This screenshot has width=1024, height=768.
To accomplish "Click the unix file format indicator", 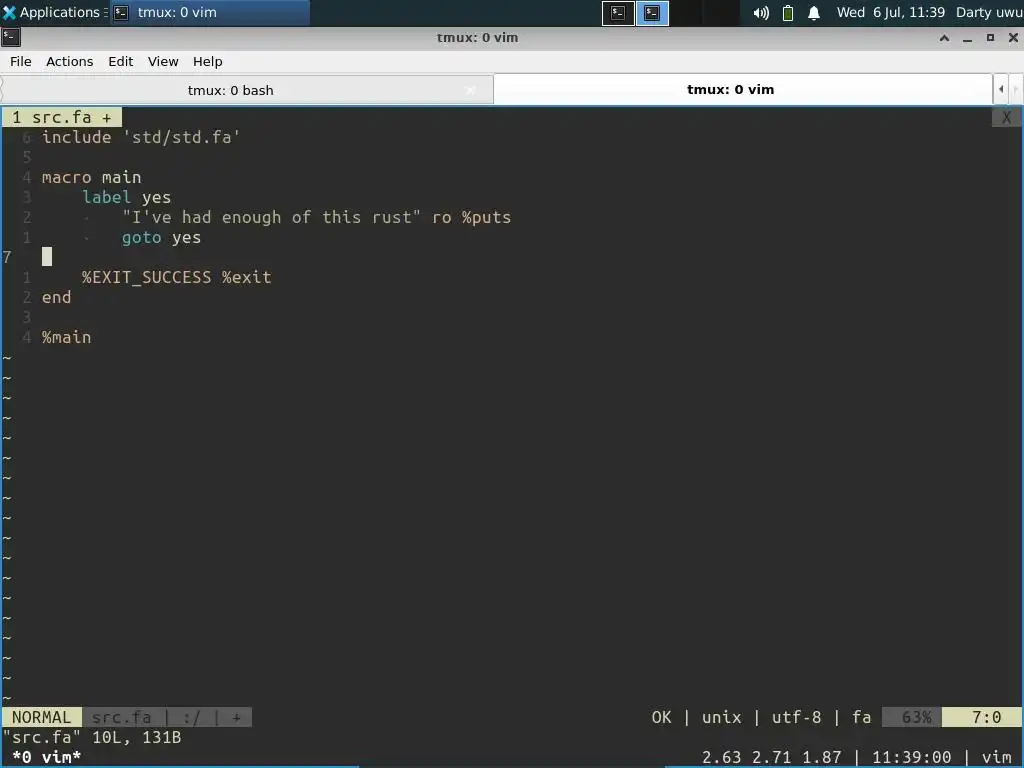I will coord(721,717).
